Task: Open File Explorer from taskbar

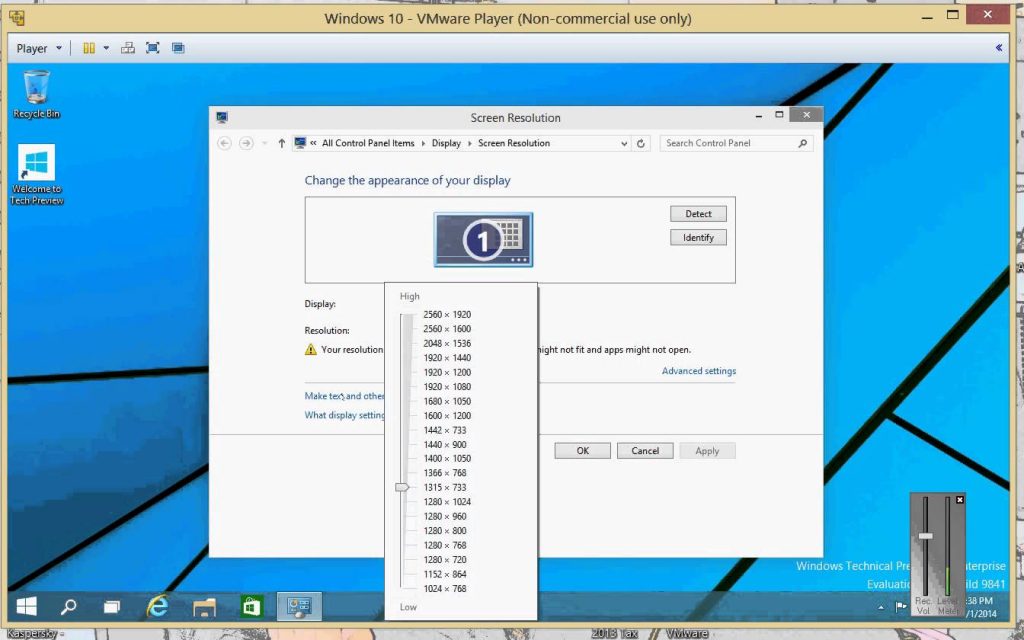Action: click(x=204, y=607)
